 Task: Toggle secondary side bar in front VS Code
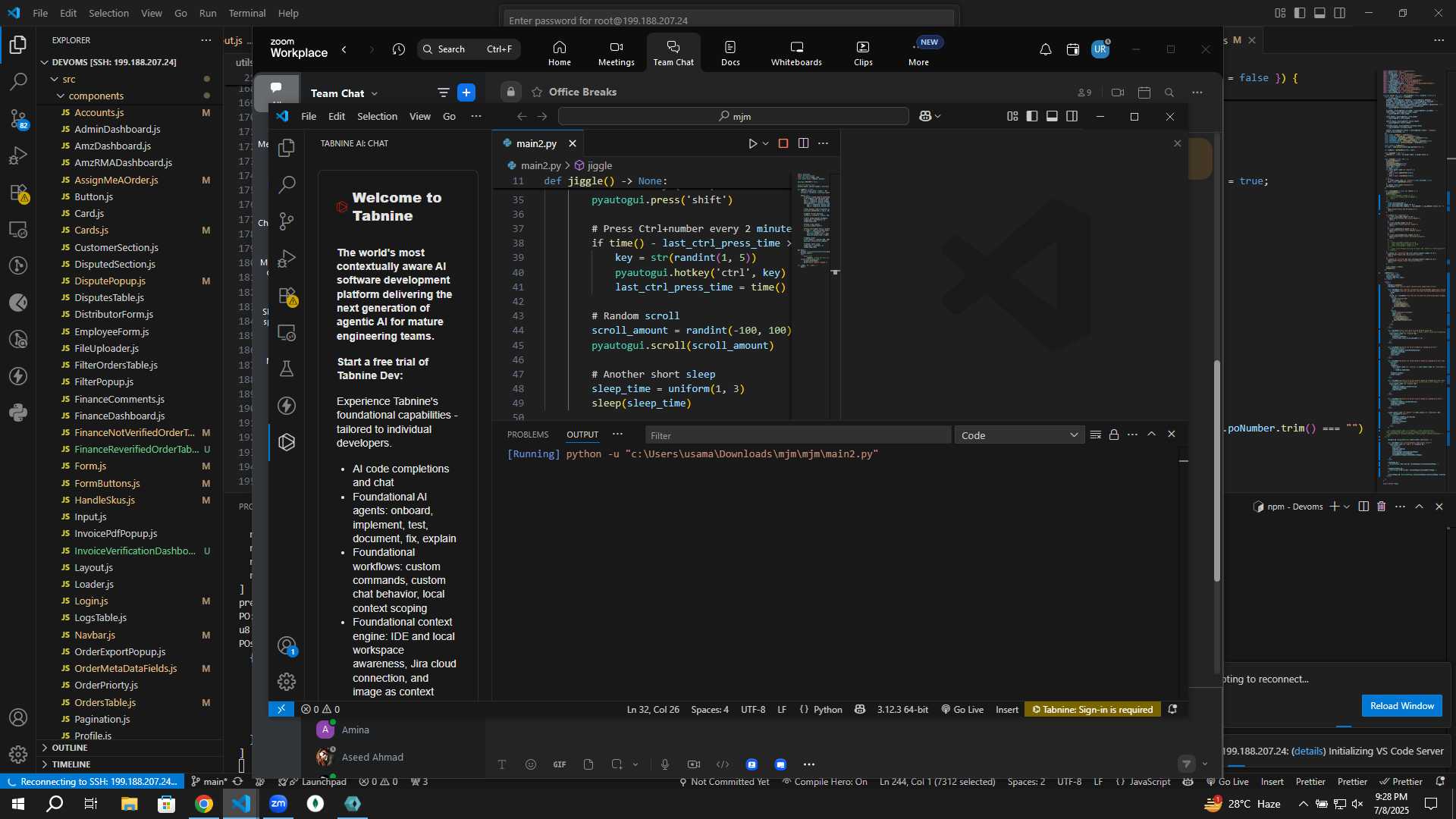coord(1072,116)
